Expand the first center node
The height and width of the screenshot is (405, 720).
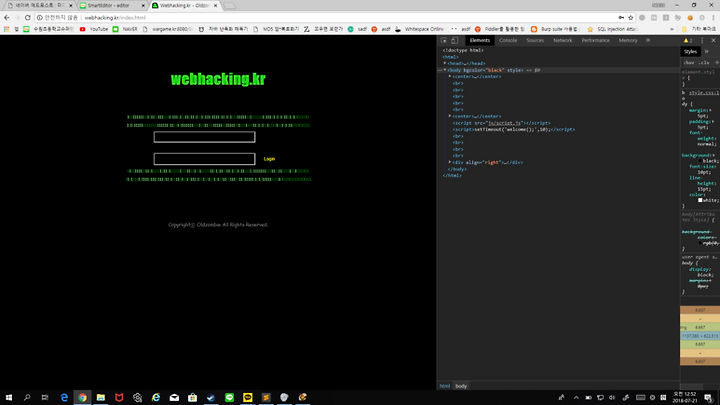point(450,77)
